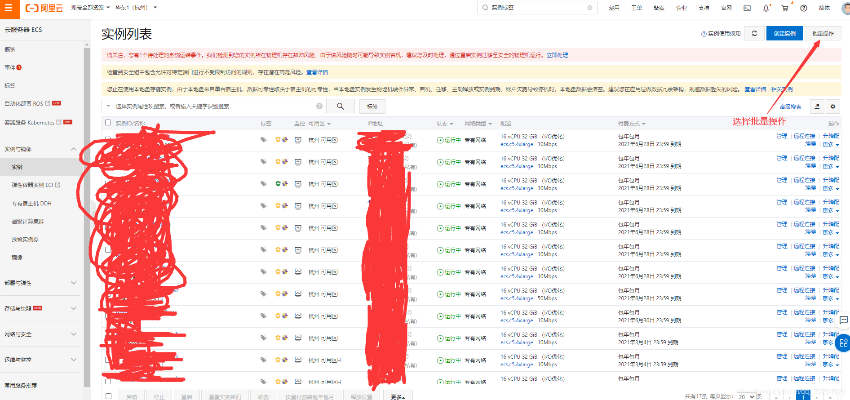Click the Alibaba Cloud logo

(42, 8)
